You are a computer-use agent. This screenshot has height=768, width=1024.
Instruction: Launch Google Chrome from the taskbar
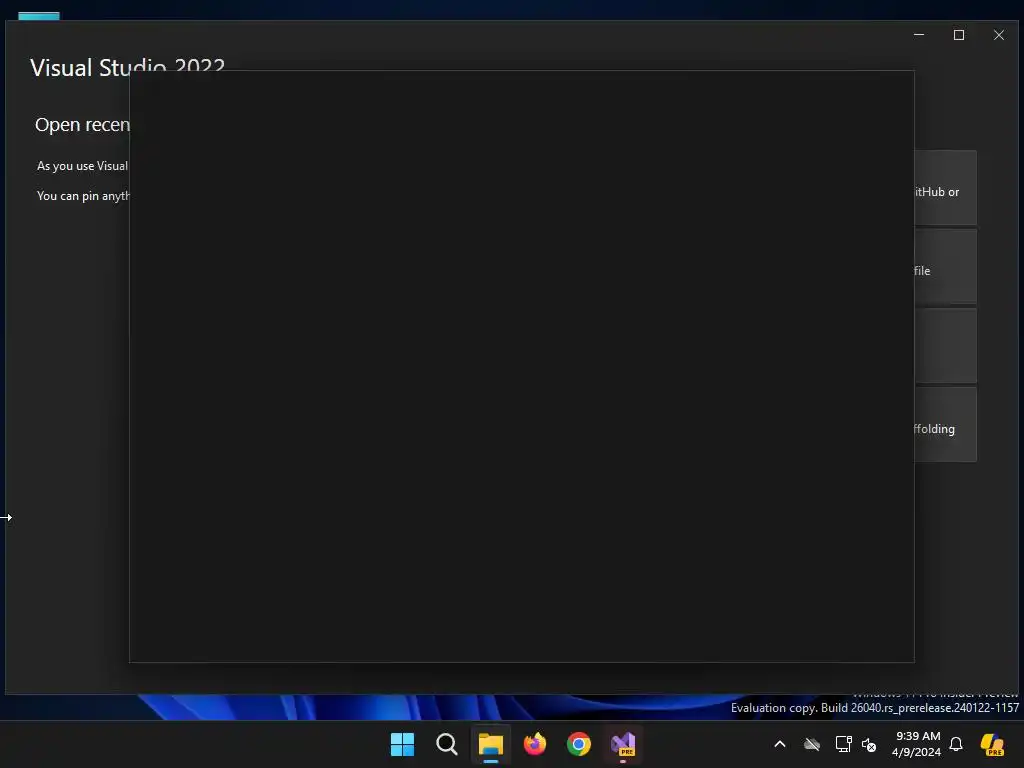[x=579, y=744]
